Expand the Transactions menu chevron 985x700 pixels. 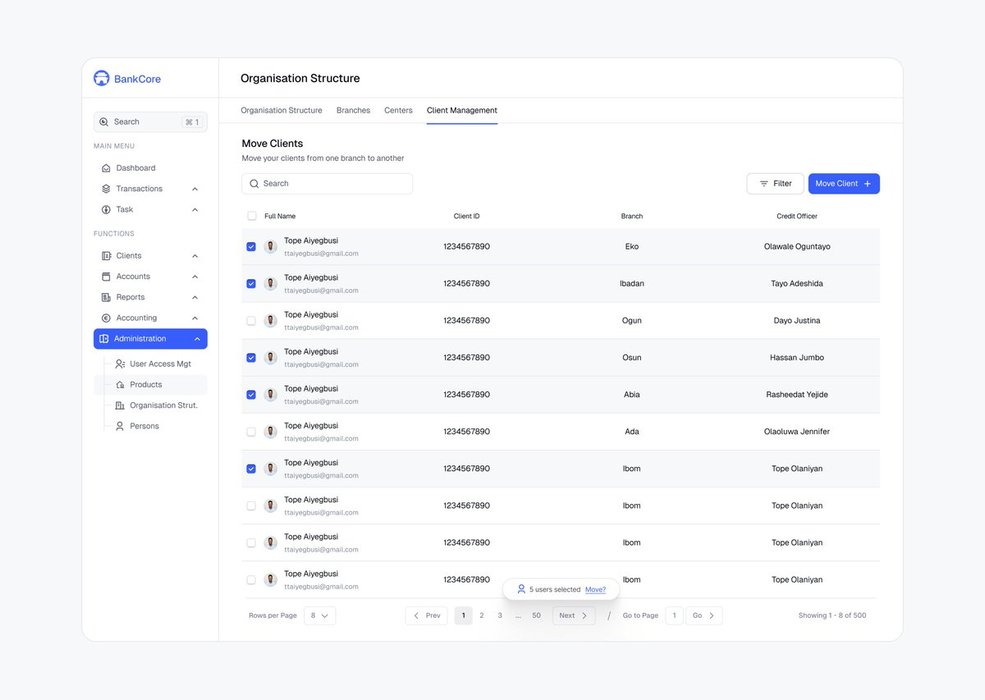click(195, 189)
